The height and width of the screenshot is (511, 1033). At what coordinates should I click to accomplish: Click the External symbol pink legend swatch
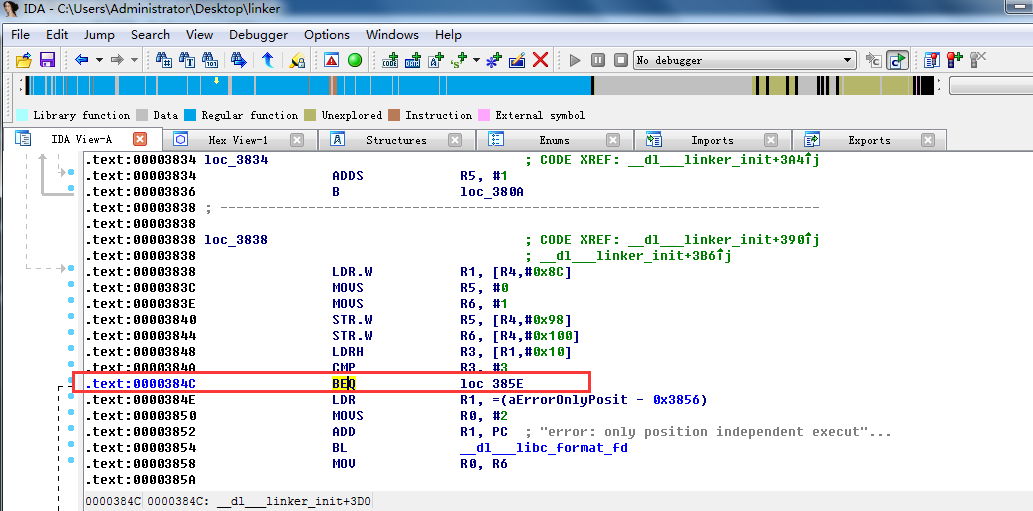click(484, 115)
